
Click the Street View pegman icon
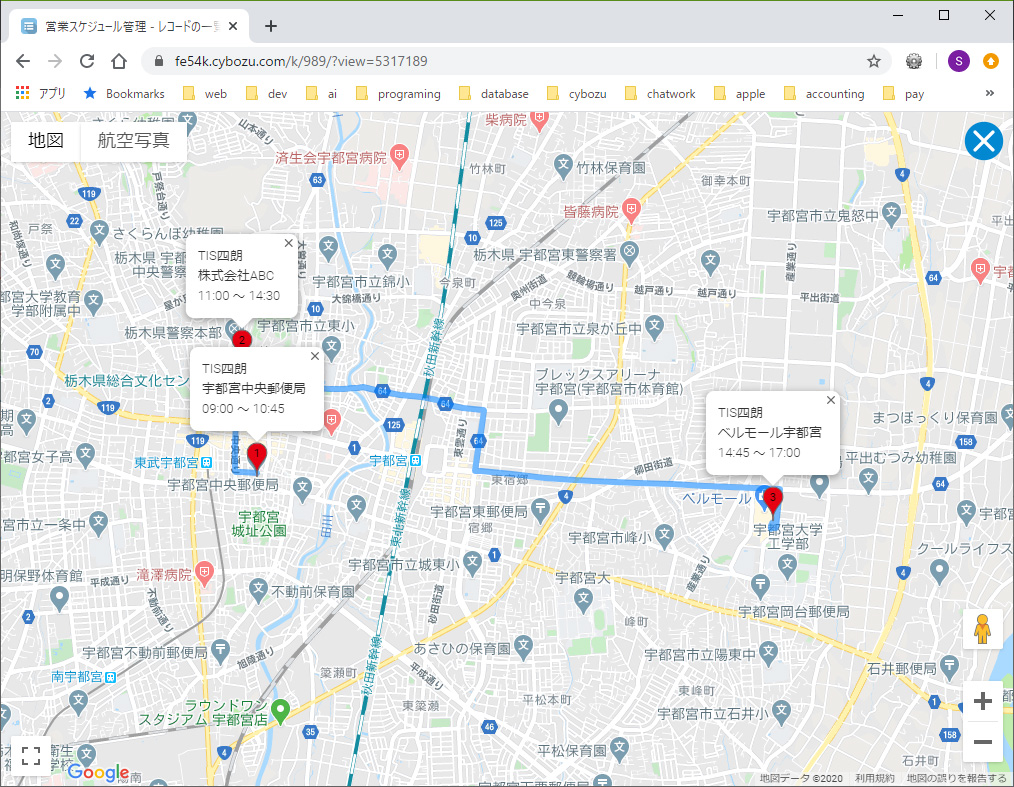pos(982,629)
